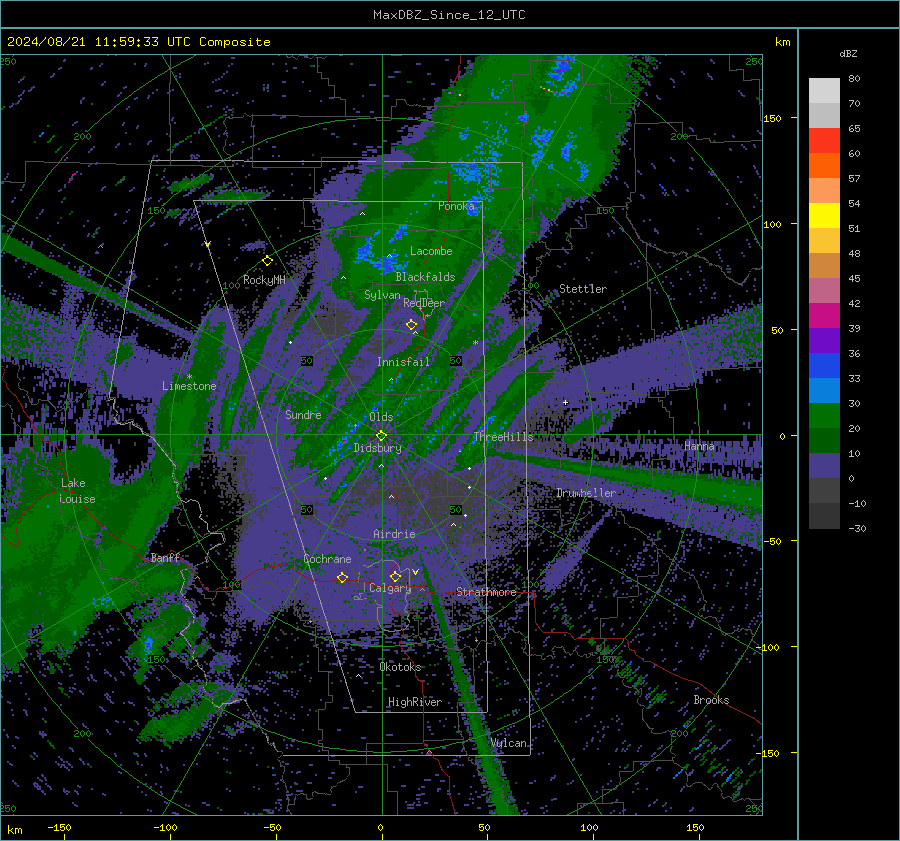Click the Strathmore label
The width and height of the screenshot is (900, 841).
coord(486,592)
